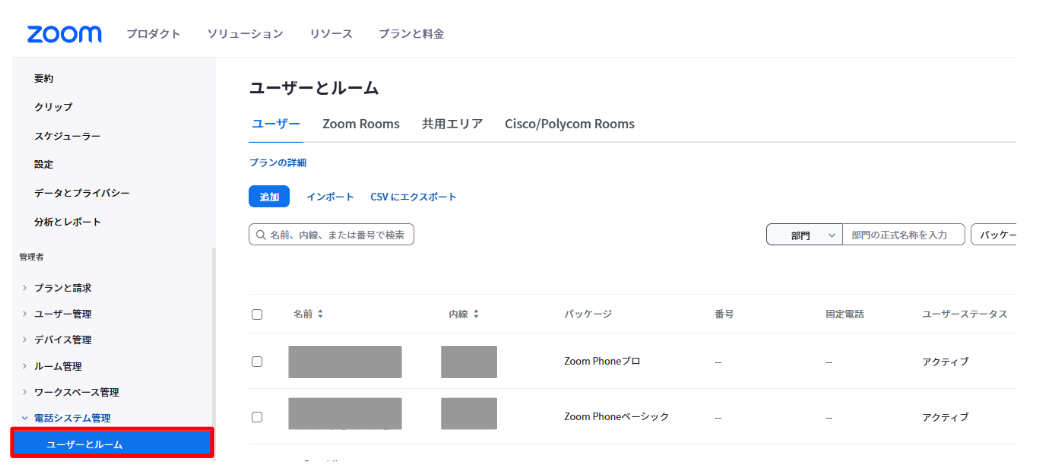Open the プロダクト top menu

coord(154,34)
